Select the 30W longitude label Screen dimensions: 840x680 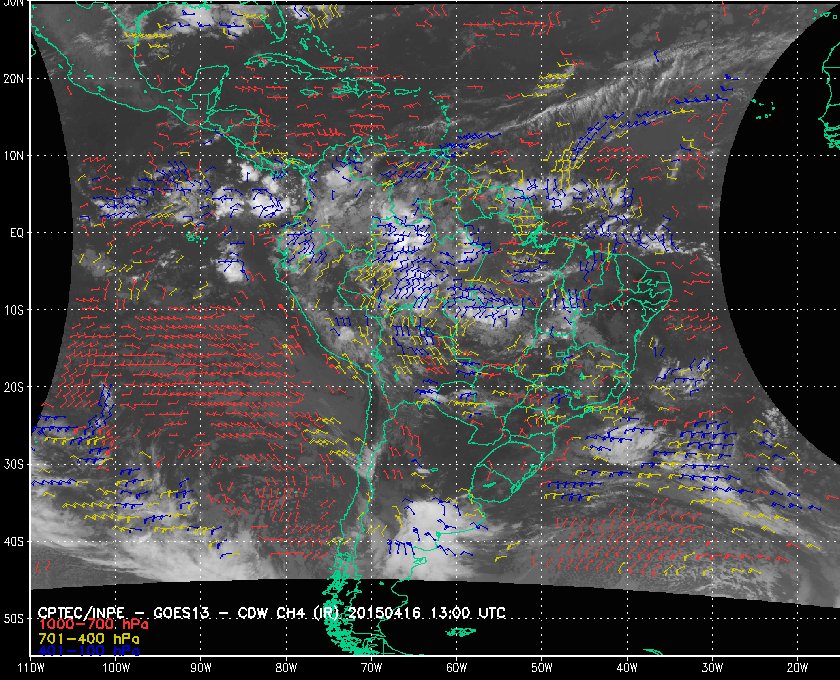712,668
